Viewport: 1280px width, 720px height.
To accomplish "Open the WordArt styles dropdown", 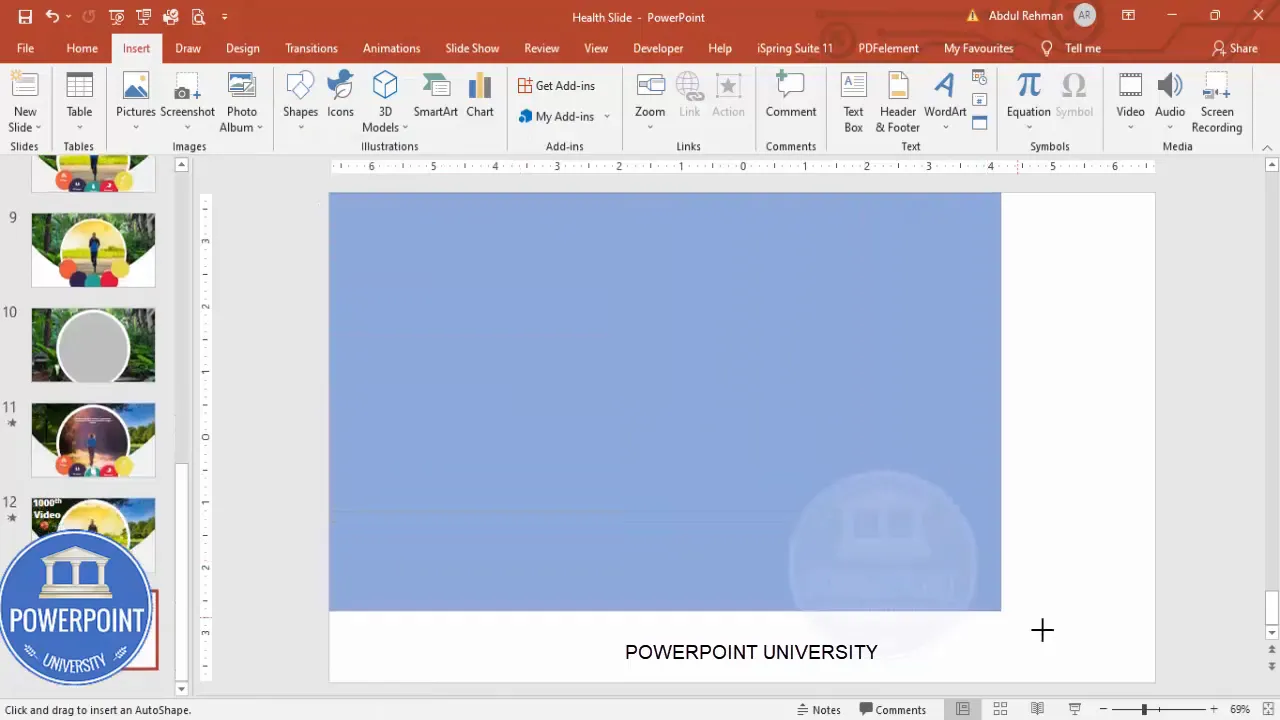I will 945,127.
